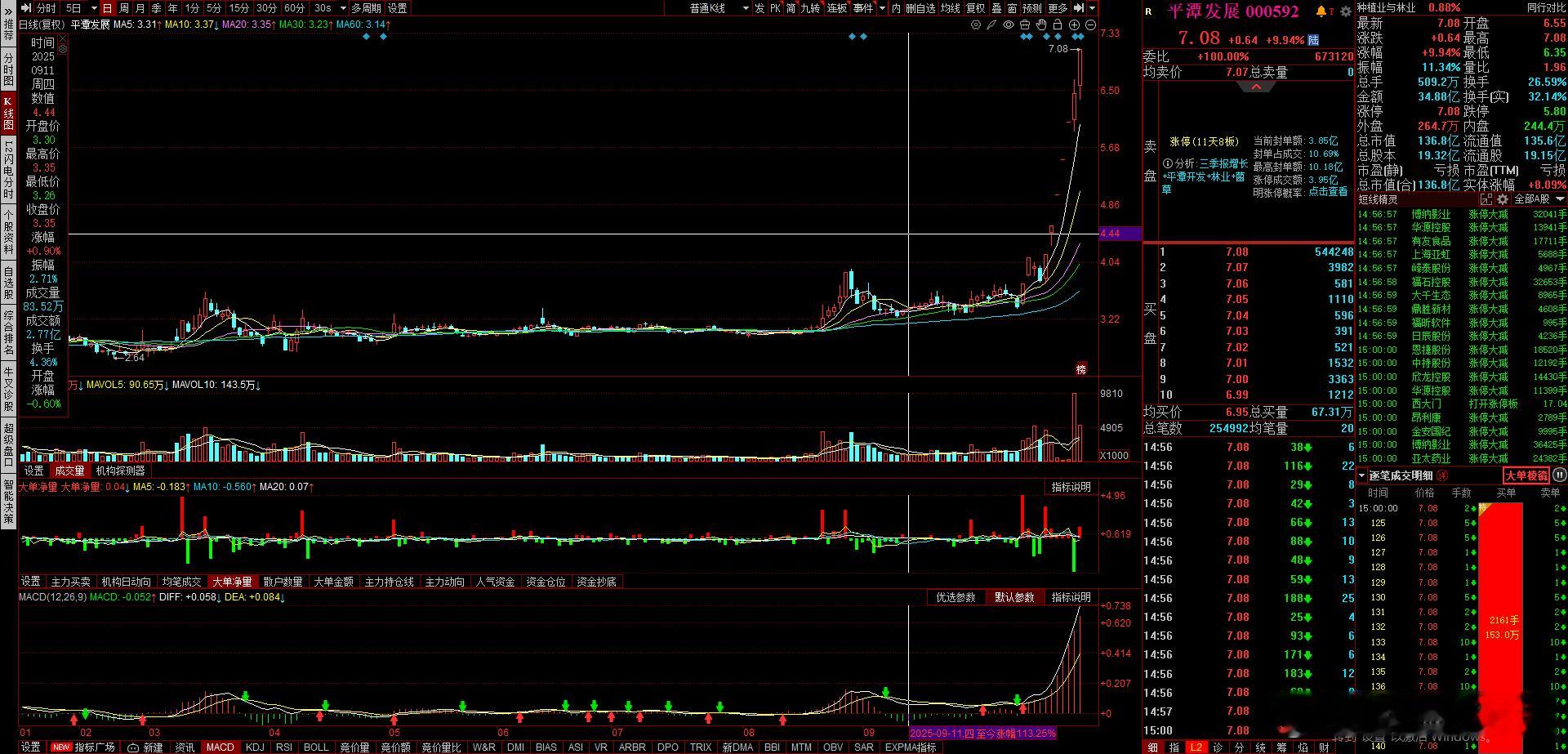Open the 全部A股 filter dropdown

pos(1539,199)
